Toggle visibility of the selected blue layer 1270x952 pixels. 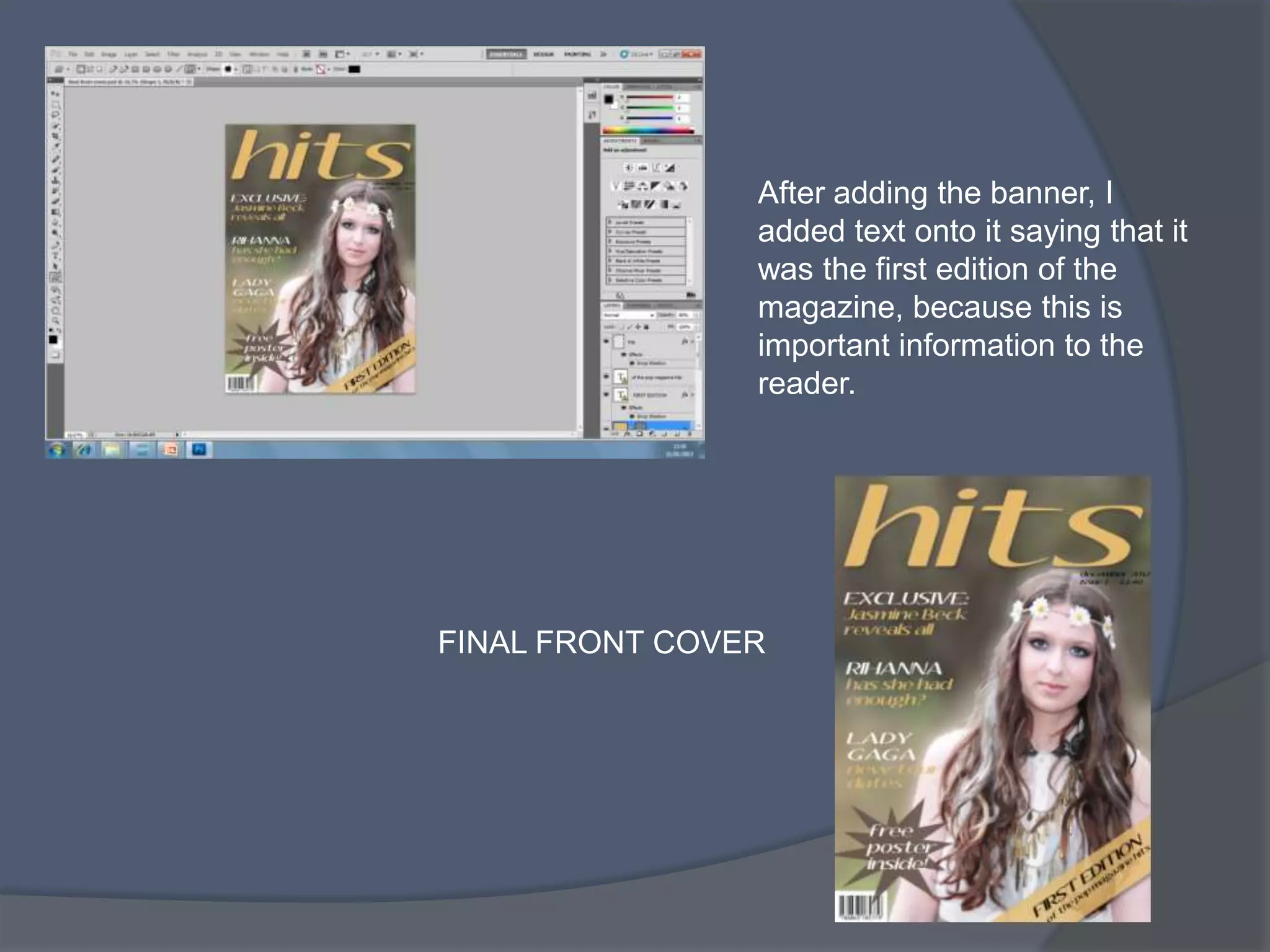(606, 429)
